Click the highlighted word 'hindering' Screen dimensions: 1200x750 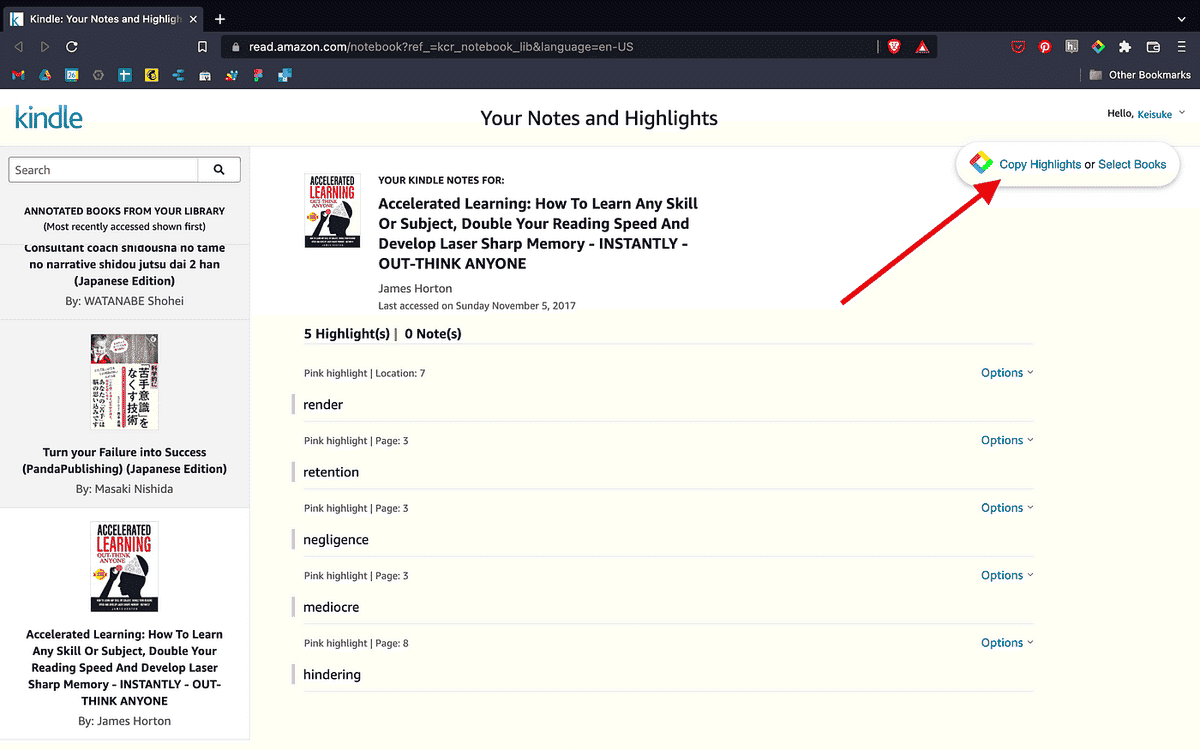click(332, 675)
